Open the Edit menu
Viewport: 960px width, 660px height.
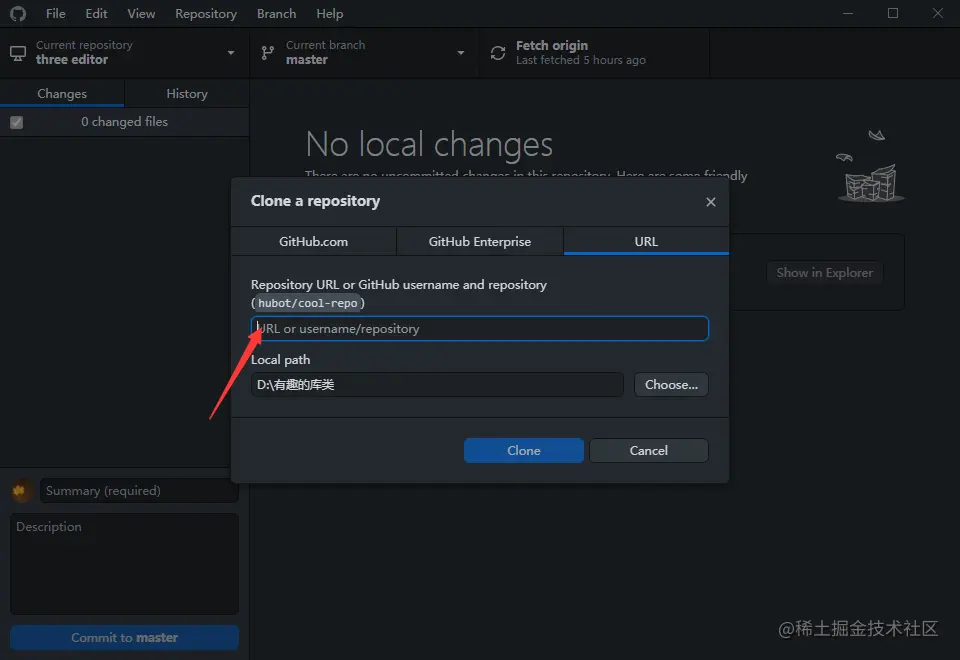click(x=96, y=13)
